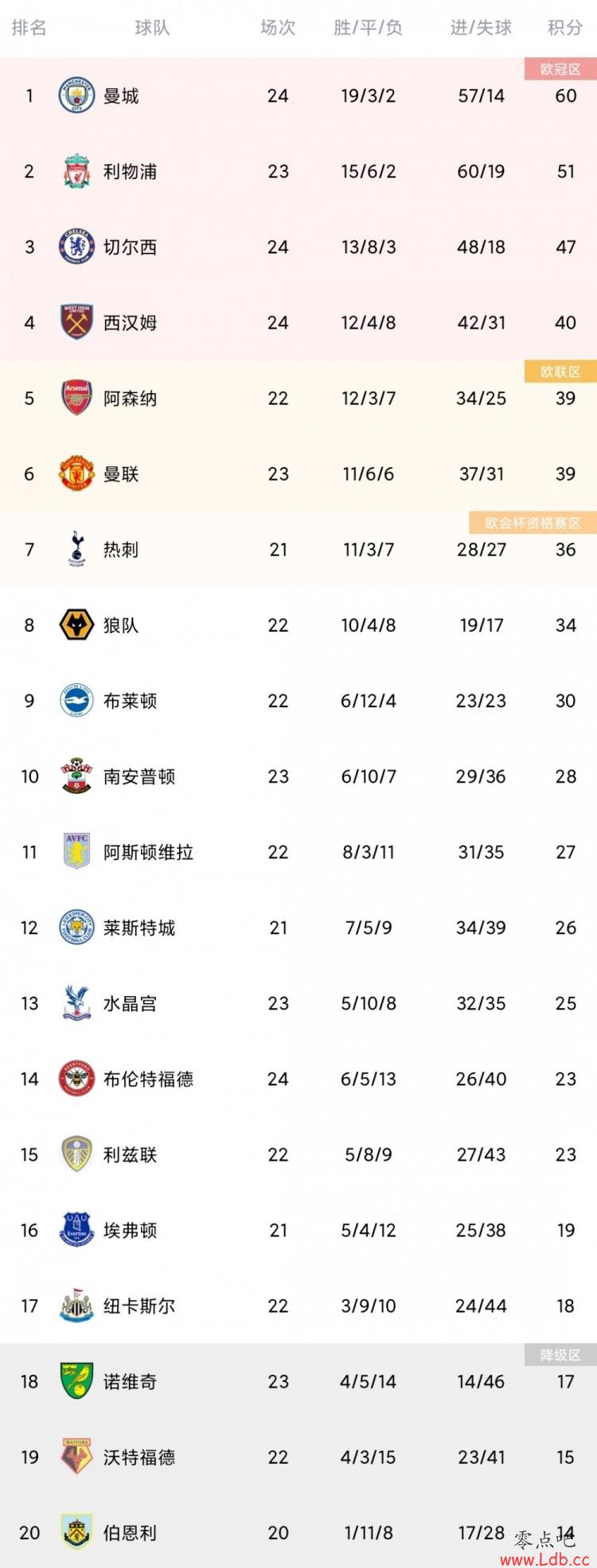Select the 进/失球 column header
The height and width of the screenshot is (1568, 597).
pos(481,28)
